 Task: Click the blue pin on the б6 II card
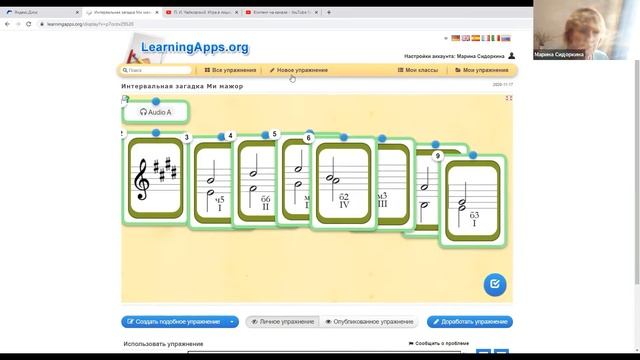(x=265, y=135)
